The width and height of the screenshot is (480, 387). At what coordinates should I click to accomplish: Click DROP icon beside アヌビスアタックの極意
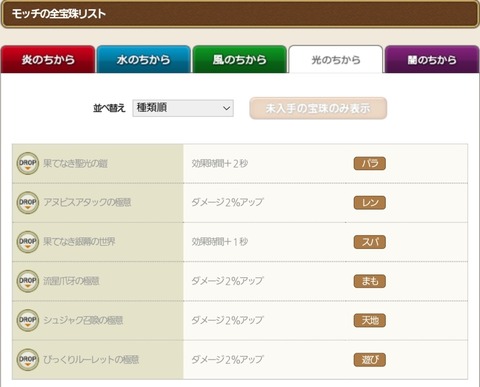28,203
